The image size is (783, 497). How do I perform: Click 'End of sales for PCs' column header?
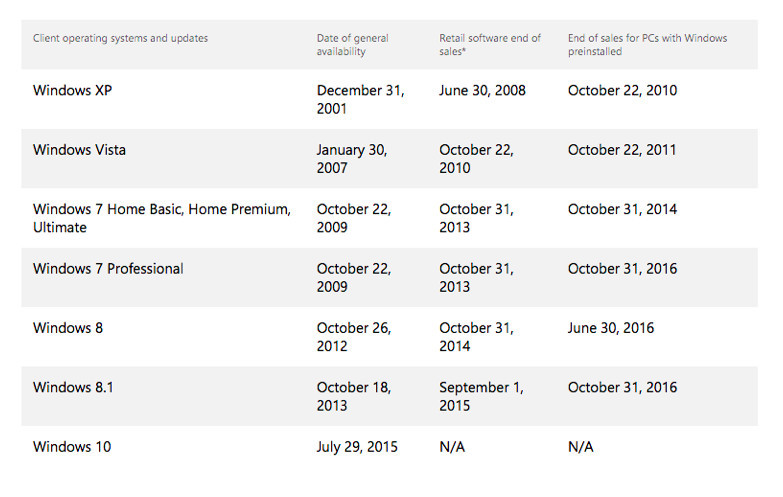tap(647, 45)
